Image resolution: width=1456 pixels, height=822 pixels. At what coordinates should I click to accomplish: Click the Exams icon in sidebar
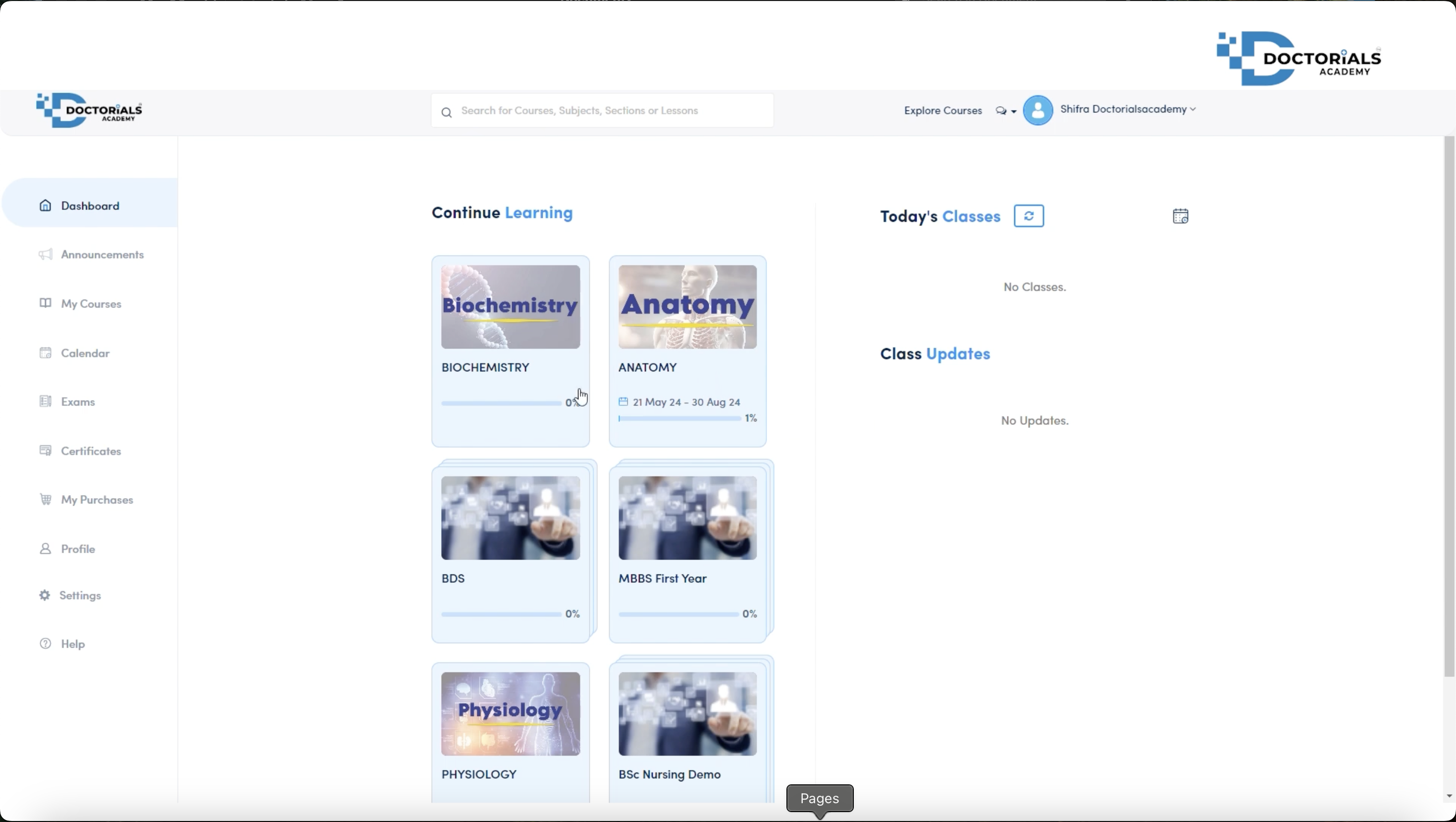coord(45,401)
